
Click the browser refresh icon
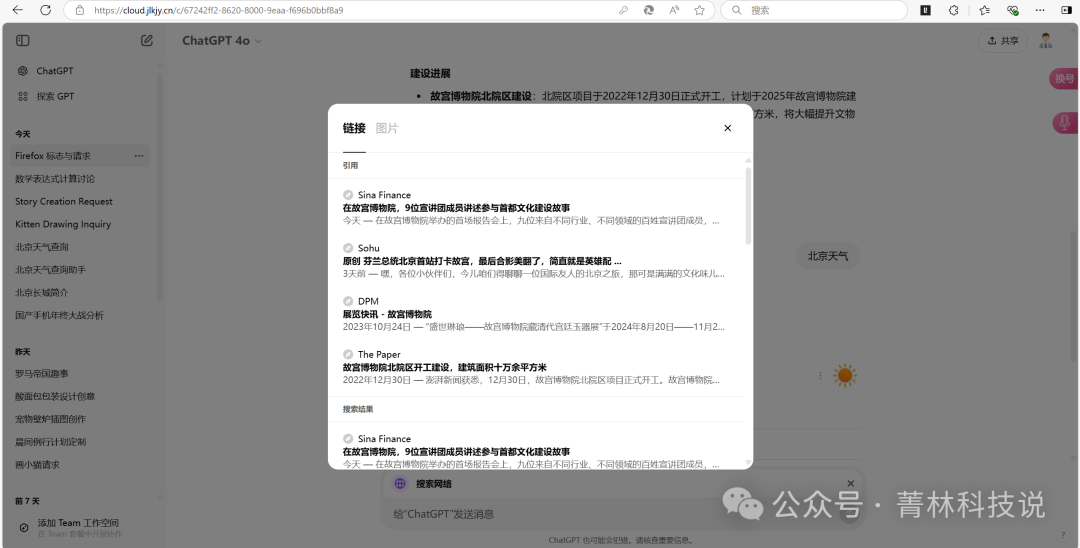[x=46, y=10]
